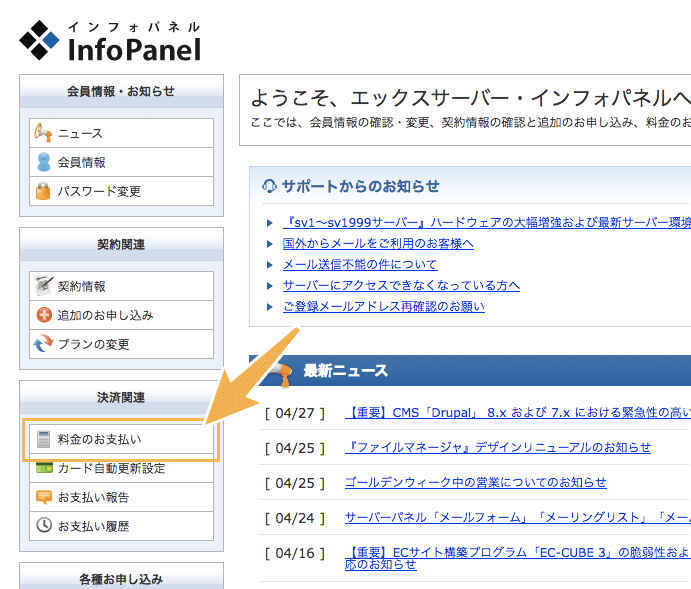Click the clock icon for お支払い履歴
691x589 pixels.
44,525
